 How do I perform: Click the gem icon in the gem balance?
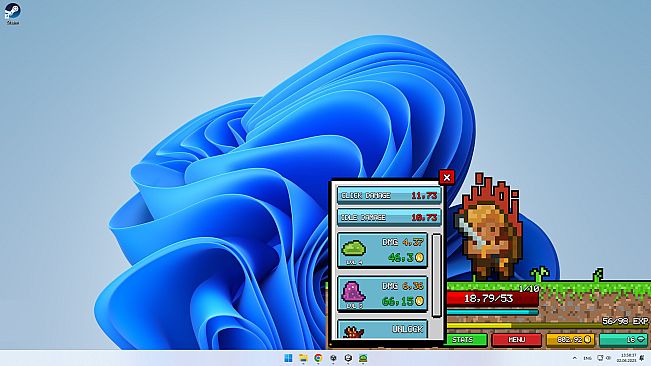[641, 339]
